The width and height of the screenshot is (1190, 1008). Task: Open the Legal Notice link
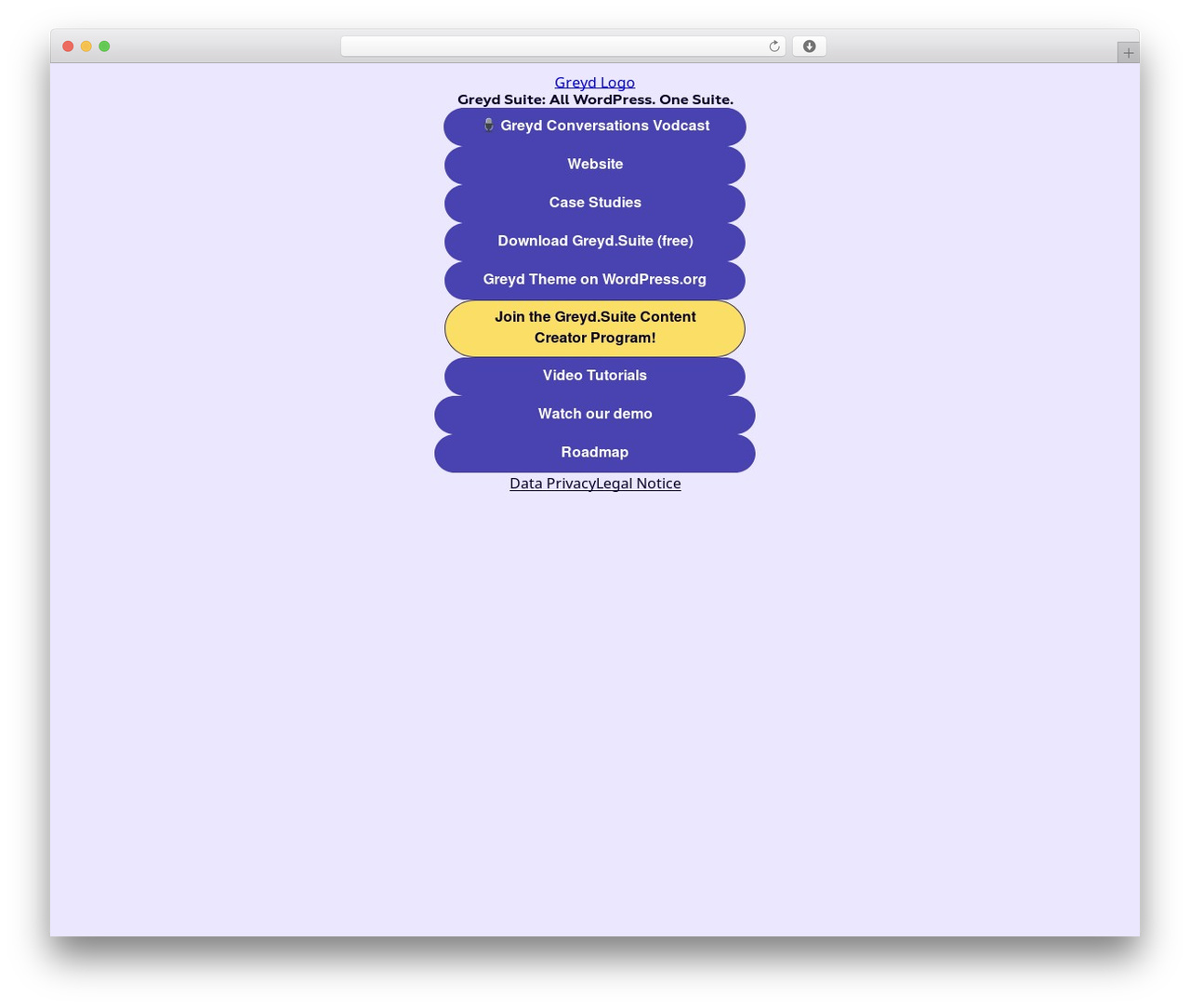(x=639, y=484)
